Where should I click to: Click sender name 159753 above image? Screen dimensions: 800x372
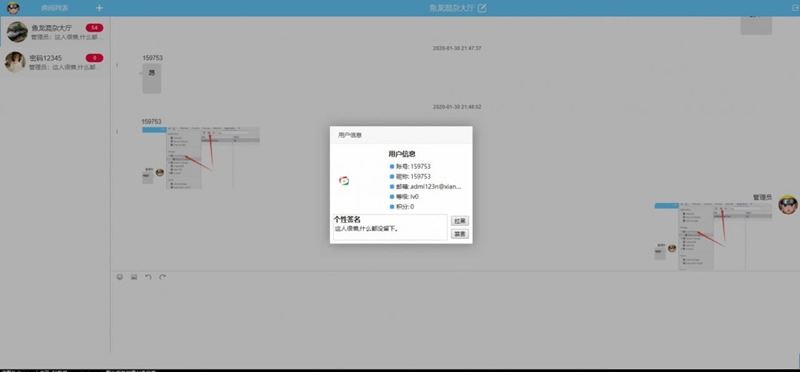152,121
